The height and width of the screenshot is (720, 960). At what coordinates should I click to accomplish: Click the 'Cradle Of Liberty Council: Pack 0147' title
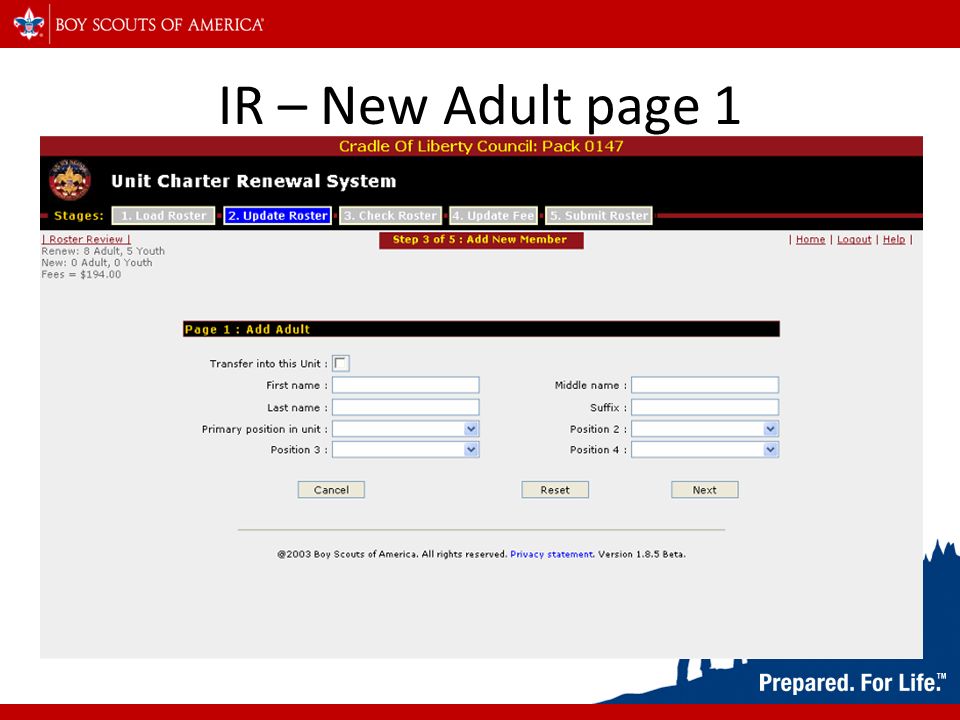point(481,146)
